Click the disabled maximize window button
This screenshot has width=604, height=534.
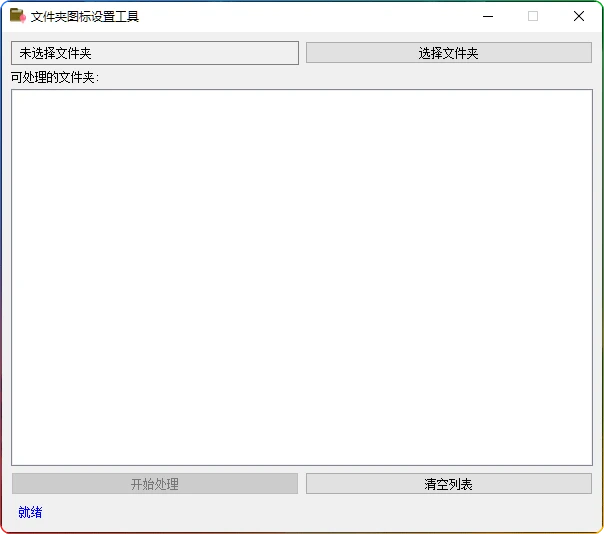pos(533,16)
